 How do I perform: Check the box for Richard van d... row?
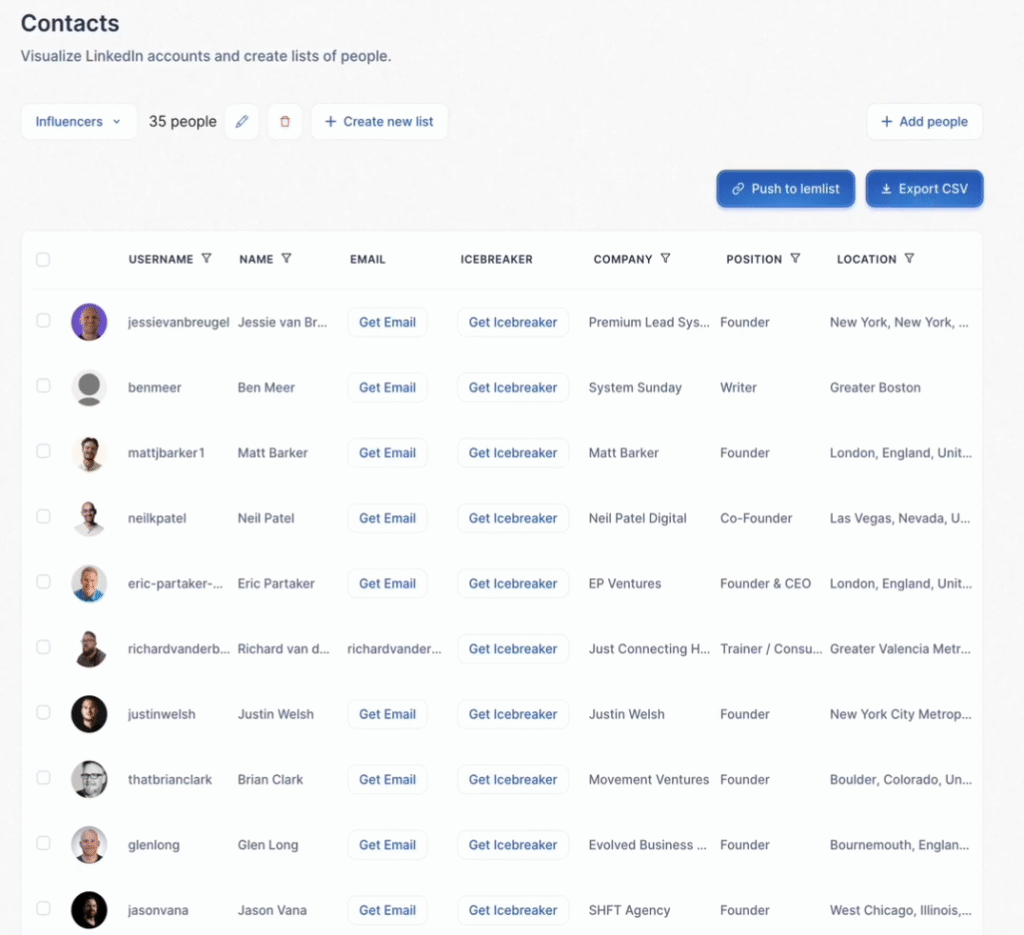43,647
